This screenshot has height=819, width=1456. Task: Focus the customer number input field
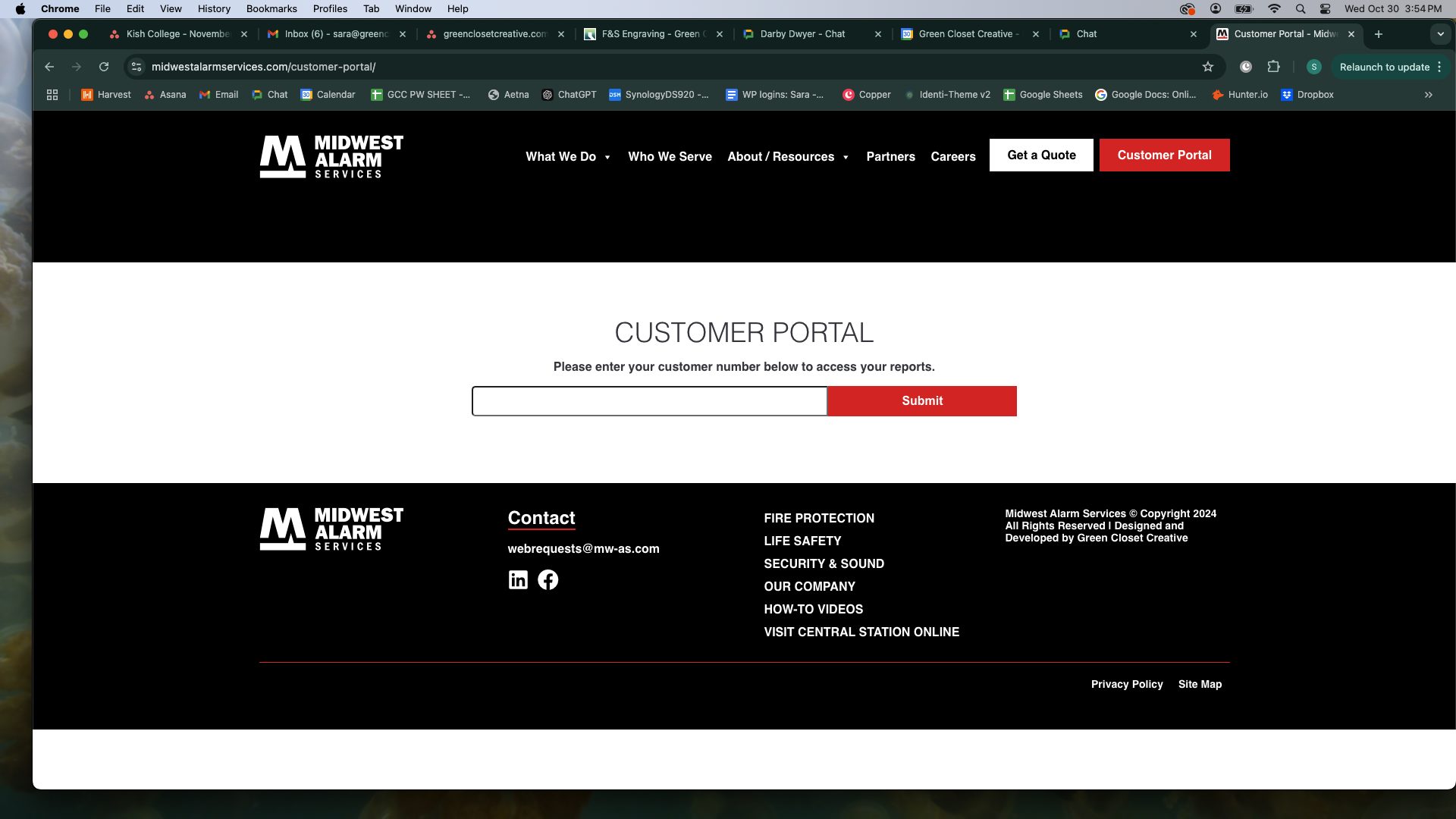(x=649, y=401)
